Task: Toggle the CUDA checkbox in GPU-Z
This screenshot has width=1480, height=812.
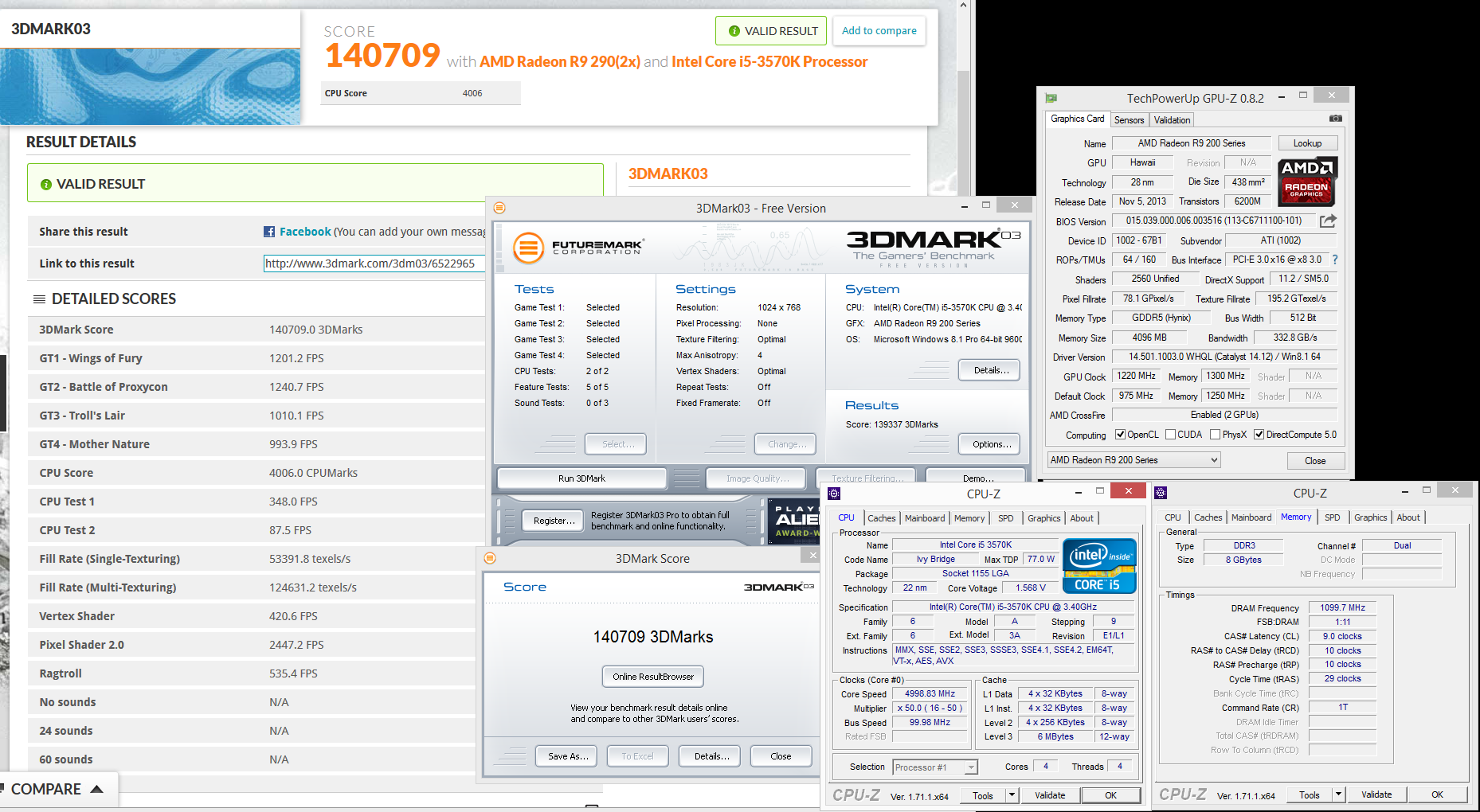Action: tap(1170, 435)
